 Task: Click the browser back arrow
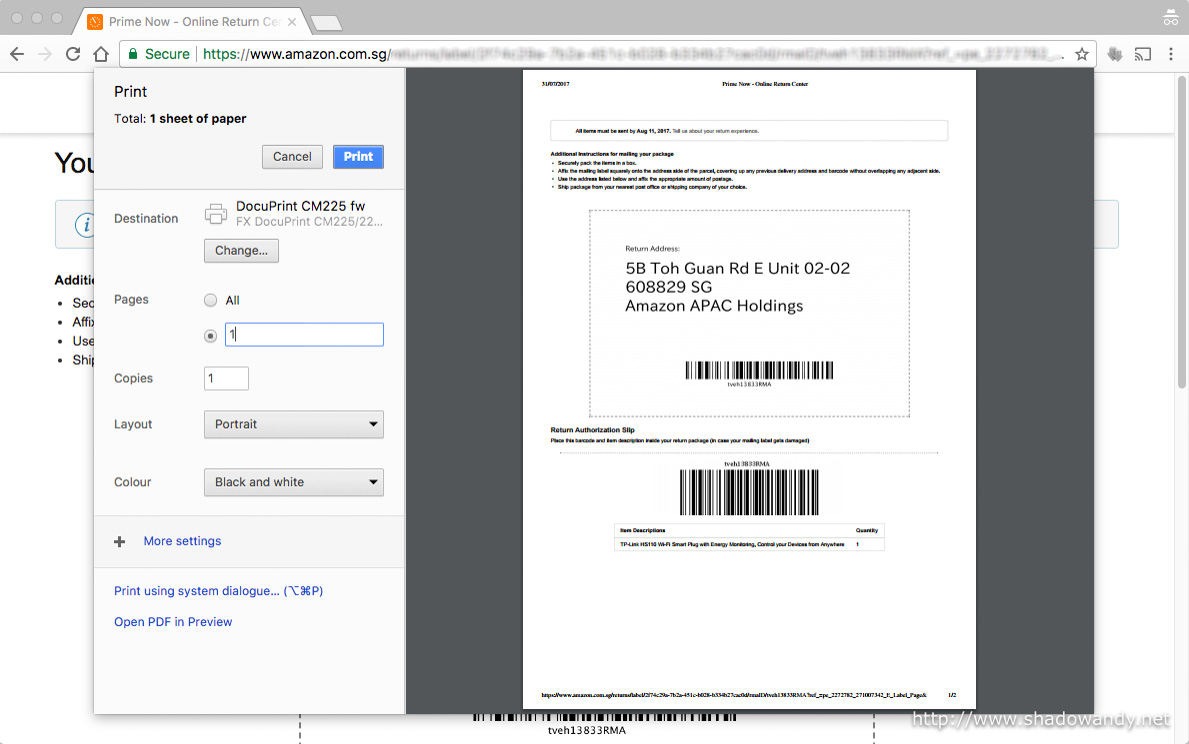[x=16, y=54]
